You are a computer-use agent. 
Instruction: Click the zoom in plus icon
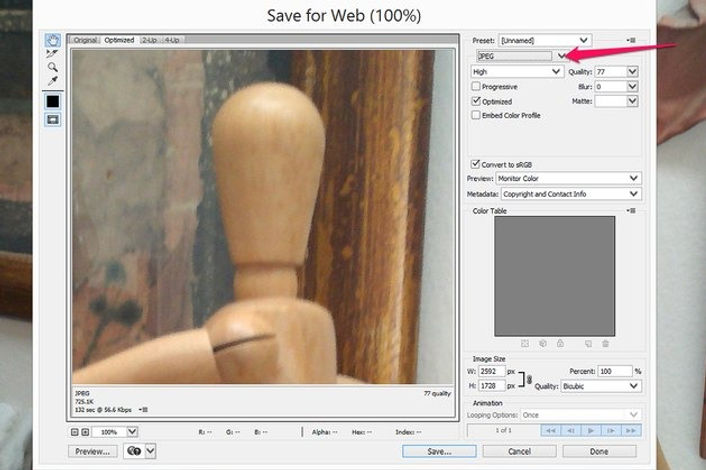pyautogui.click(x=85, y=432)
